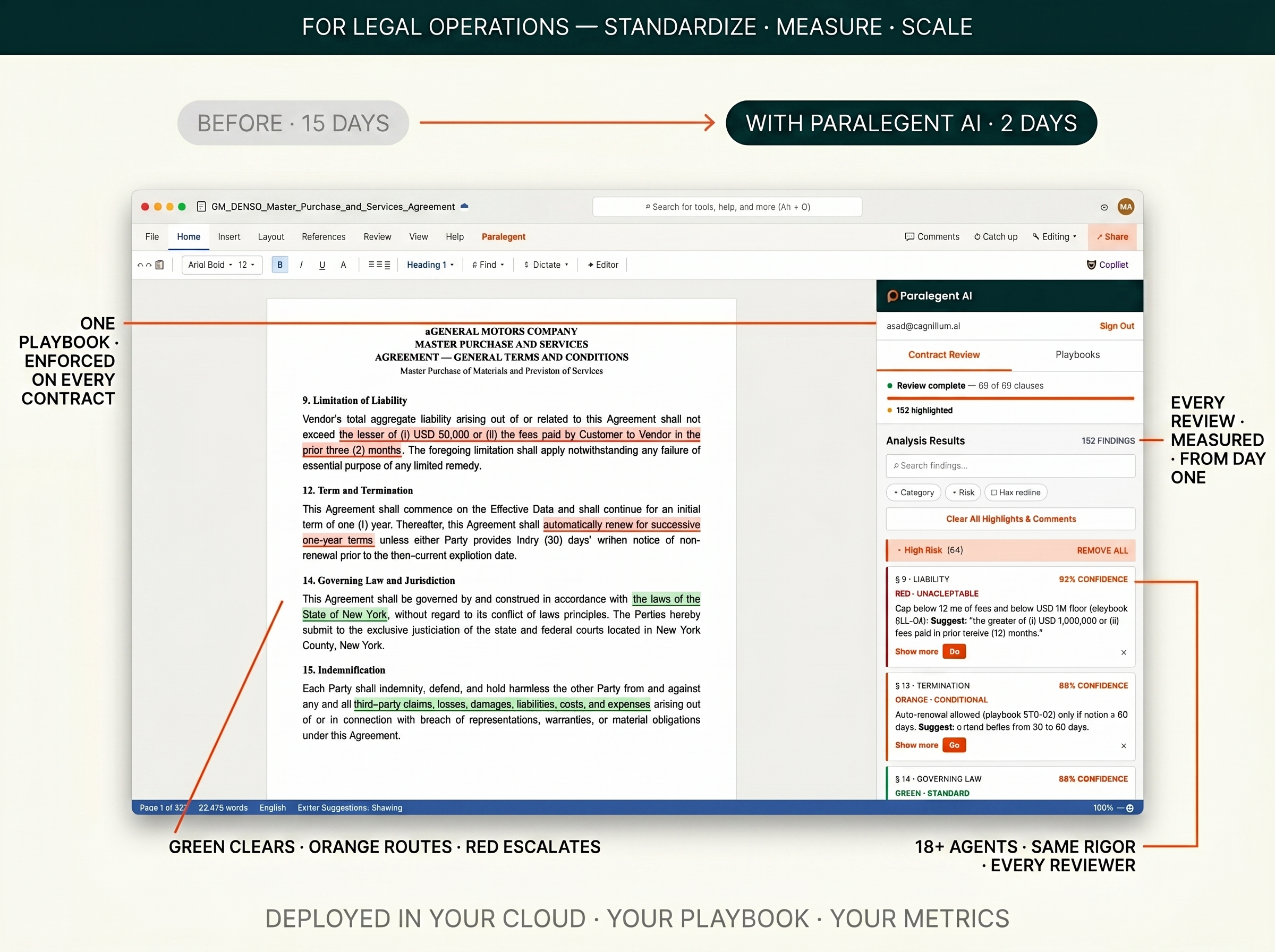Click the red-highlighted automatically renew clause
Image resolution: width=1275 pixels, height=952 pixels.
pyautogui.click(x=622, y=525)
